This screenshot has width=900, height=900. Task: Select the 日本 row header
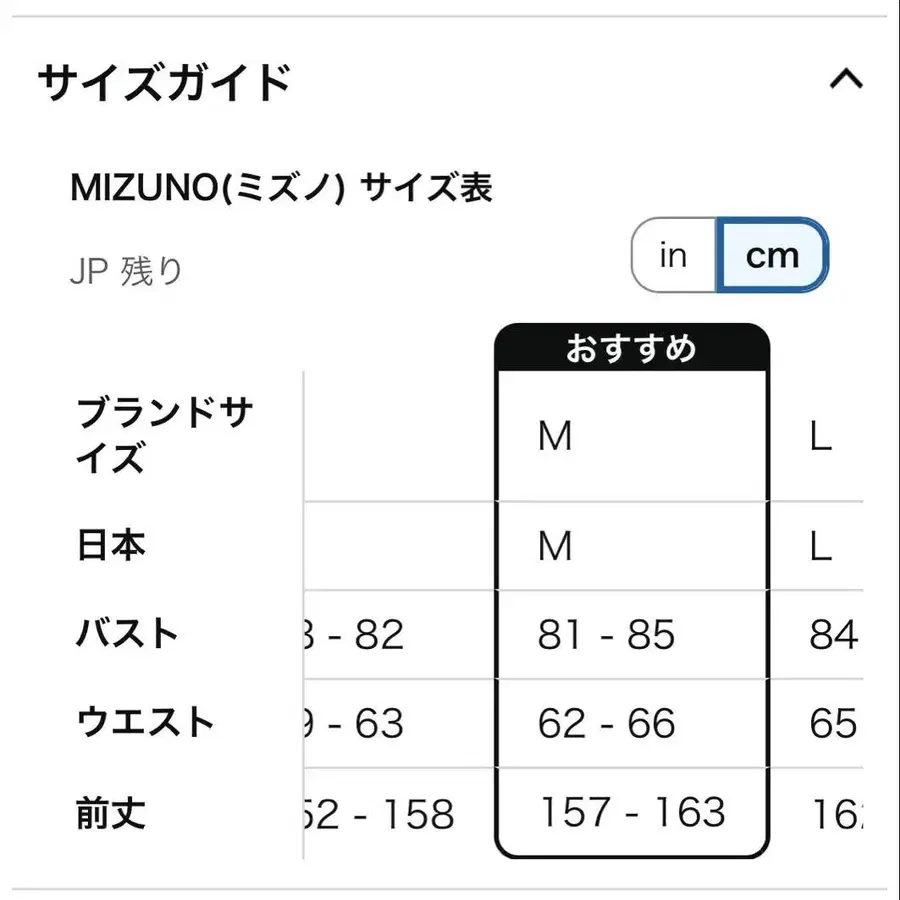pyautogui.click(x=111, y=546)
